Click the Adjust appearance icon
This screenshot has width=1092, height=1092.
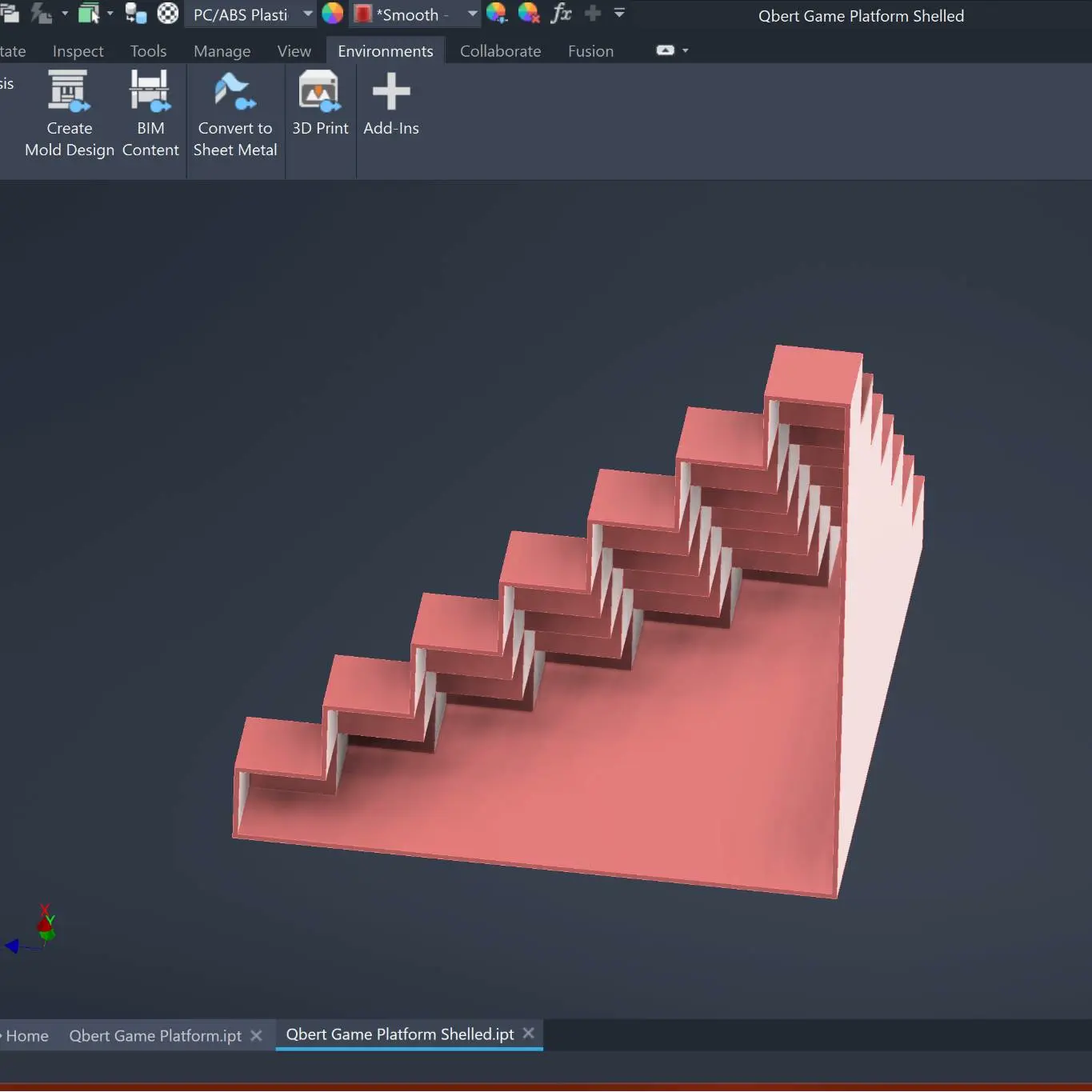pyautogui.click(x=496, y=14)
